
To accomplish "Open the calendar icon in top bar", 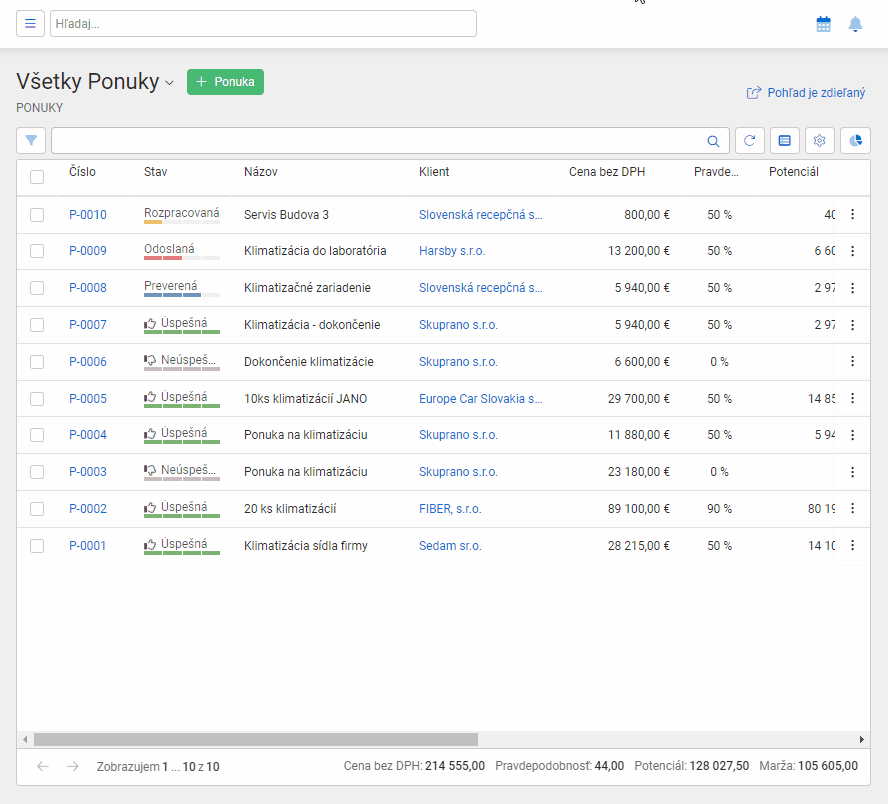I will [x=823, y=24].
